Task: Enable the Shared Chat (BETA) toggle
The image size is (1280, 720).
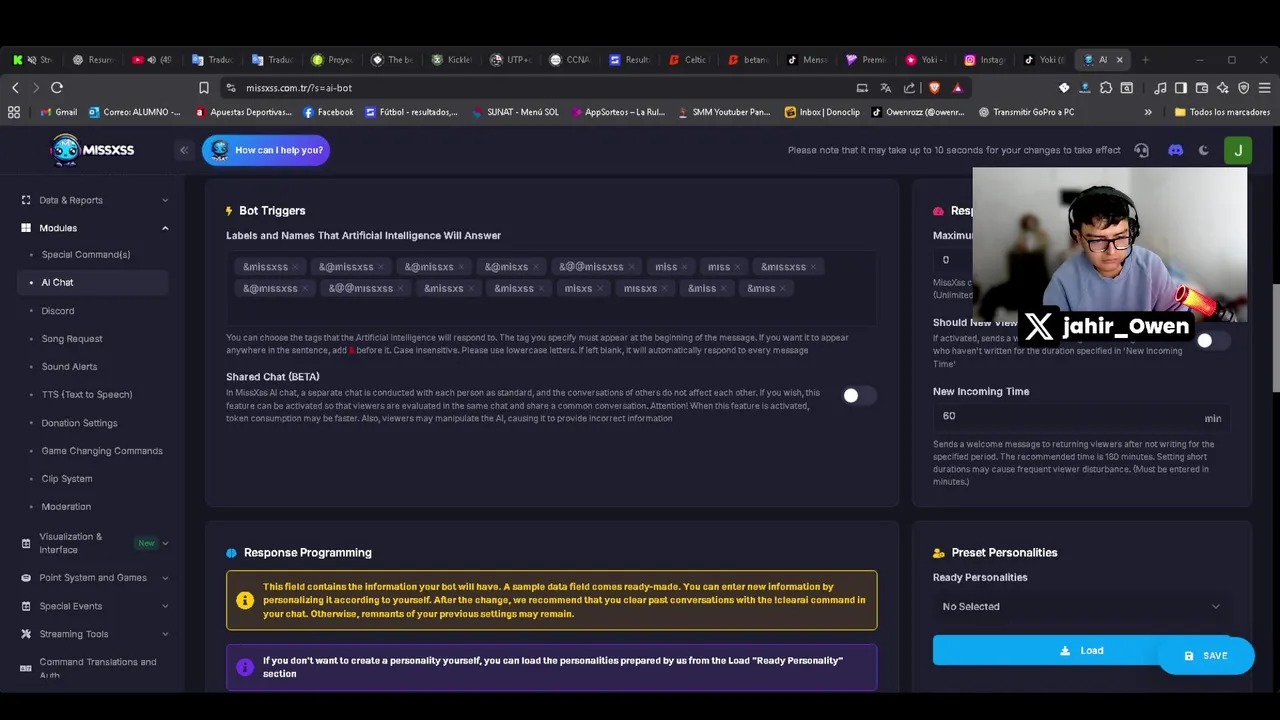Action: pyautogui.click(x=858, y=396)
